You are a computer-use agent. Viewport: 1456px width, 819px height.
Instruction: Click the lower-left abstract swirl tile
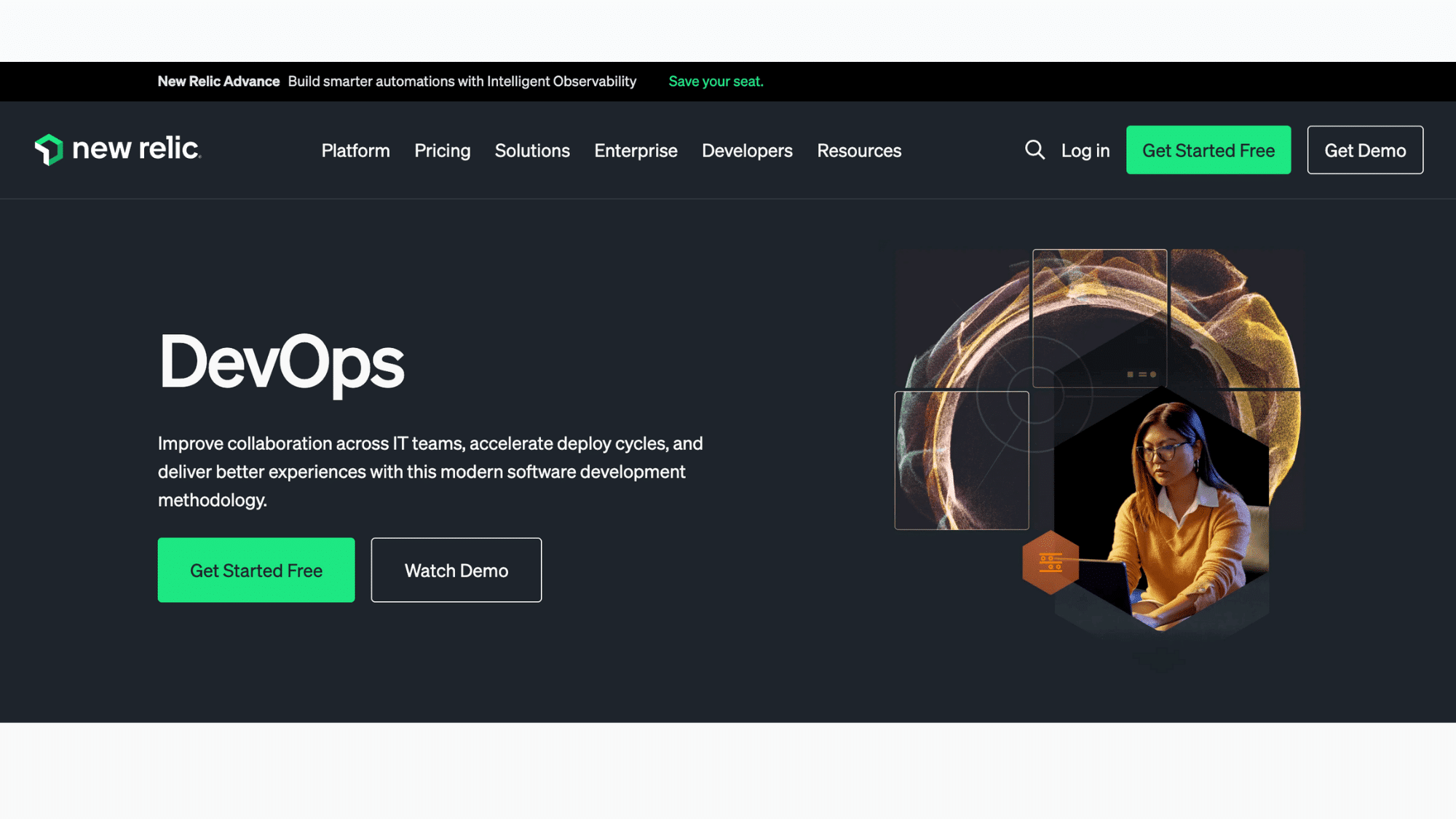tap(961, 460)
